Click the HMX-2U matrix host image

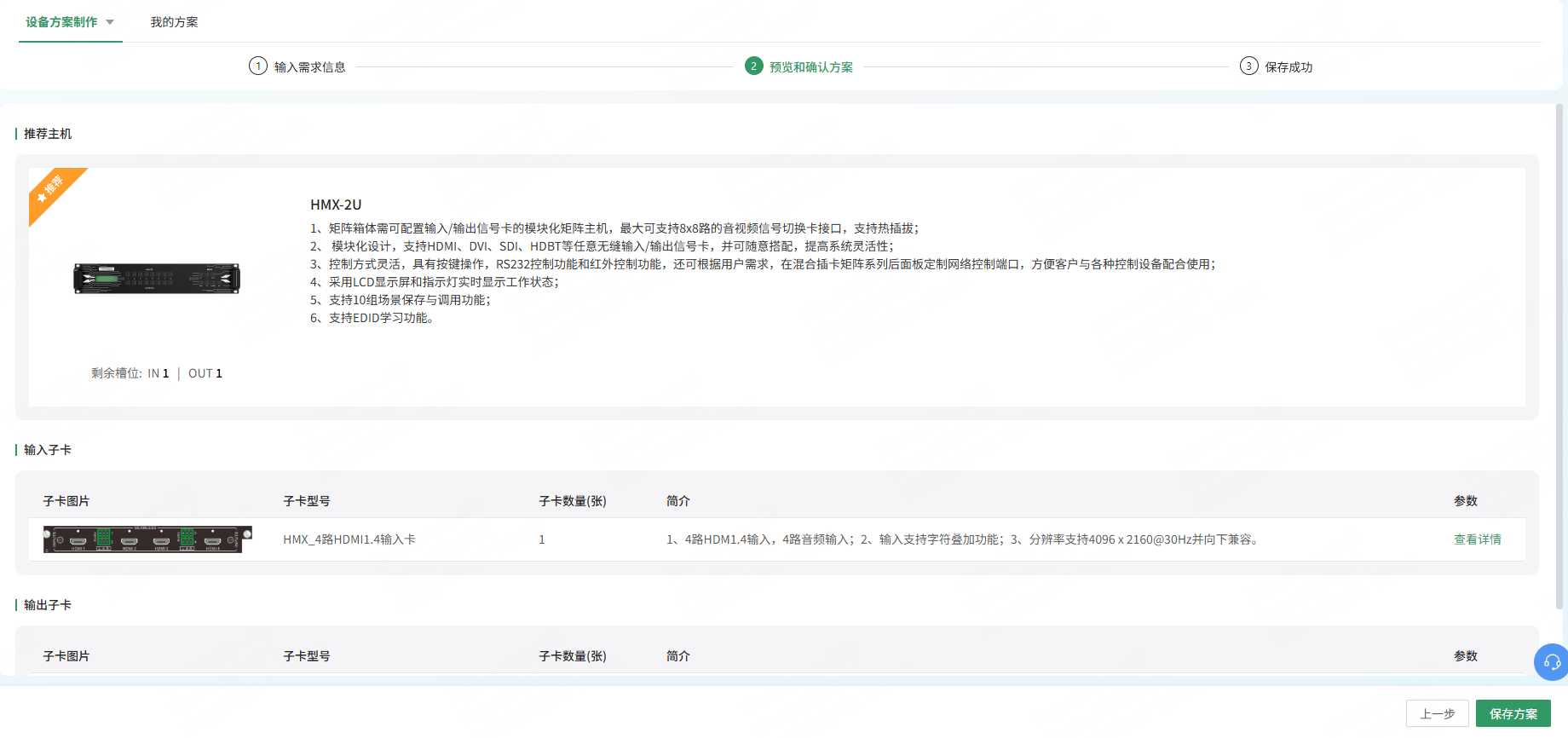(x=157, y=279)
